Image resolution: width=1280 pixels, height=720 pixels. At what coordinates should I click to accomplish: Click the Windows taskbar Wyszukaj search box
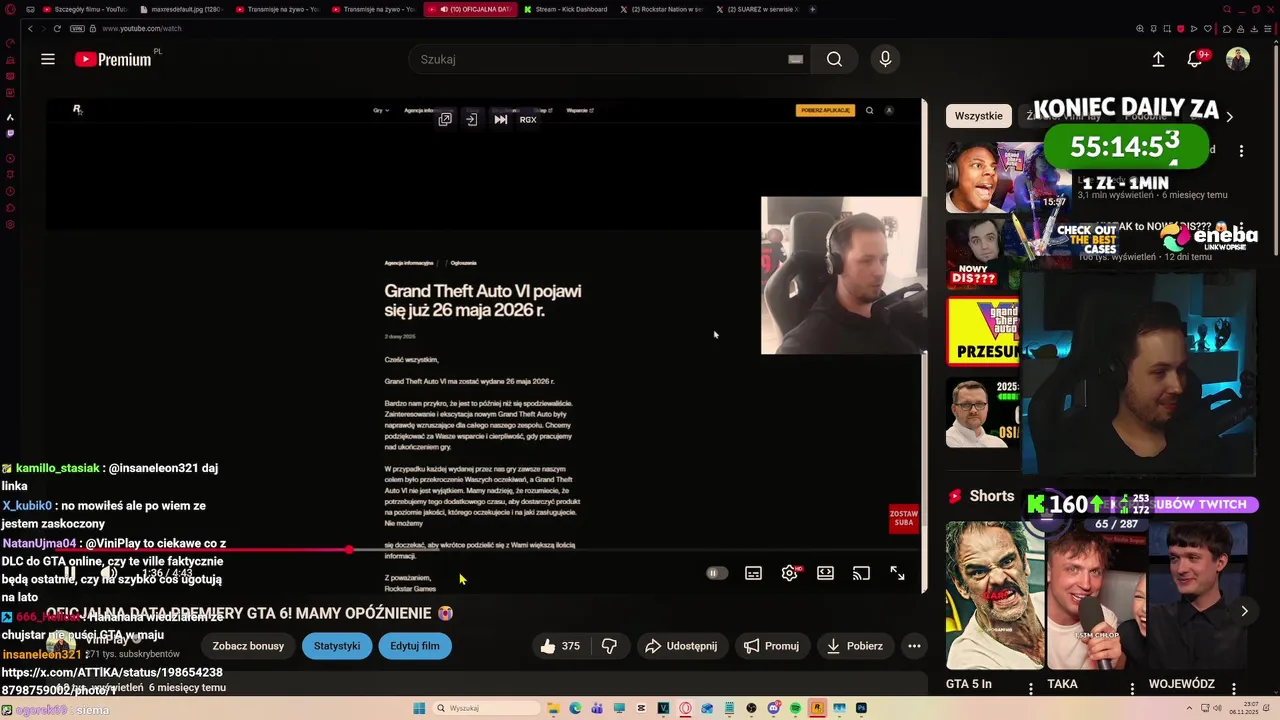(x=485, y=708)
